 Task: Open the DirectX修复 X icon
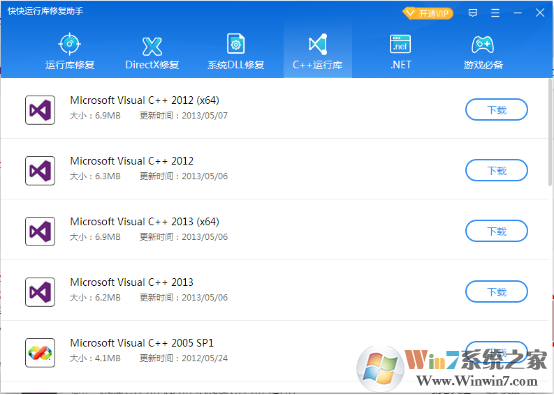[x=152, y=46]
